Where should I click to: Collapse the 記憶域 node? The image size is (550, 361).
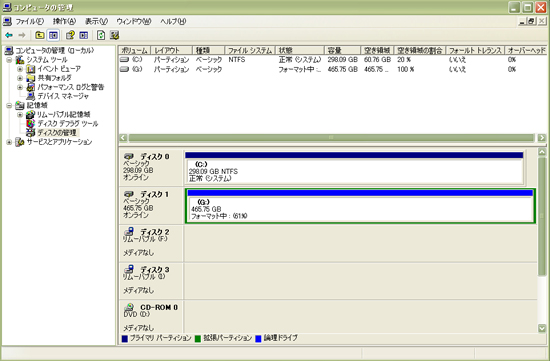pos(9,105)
